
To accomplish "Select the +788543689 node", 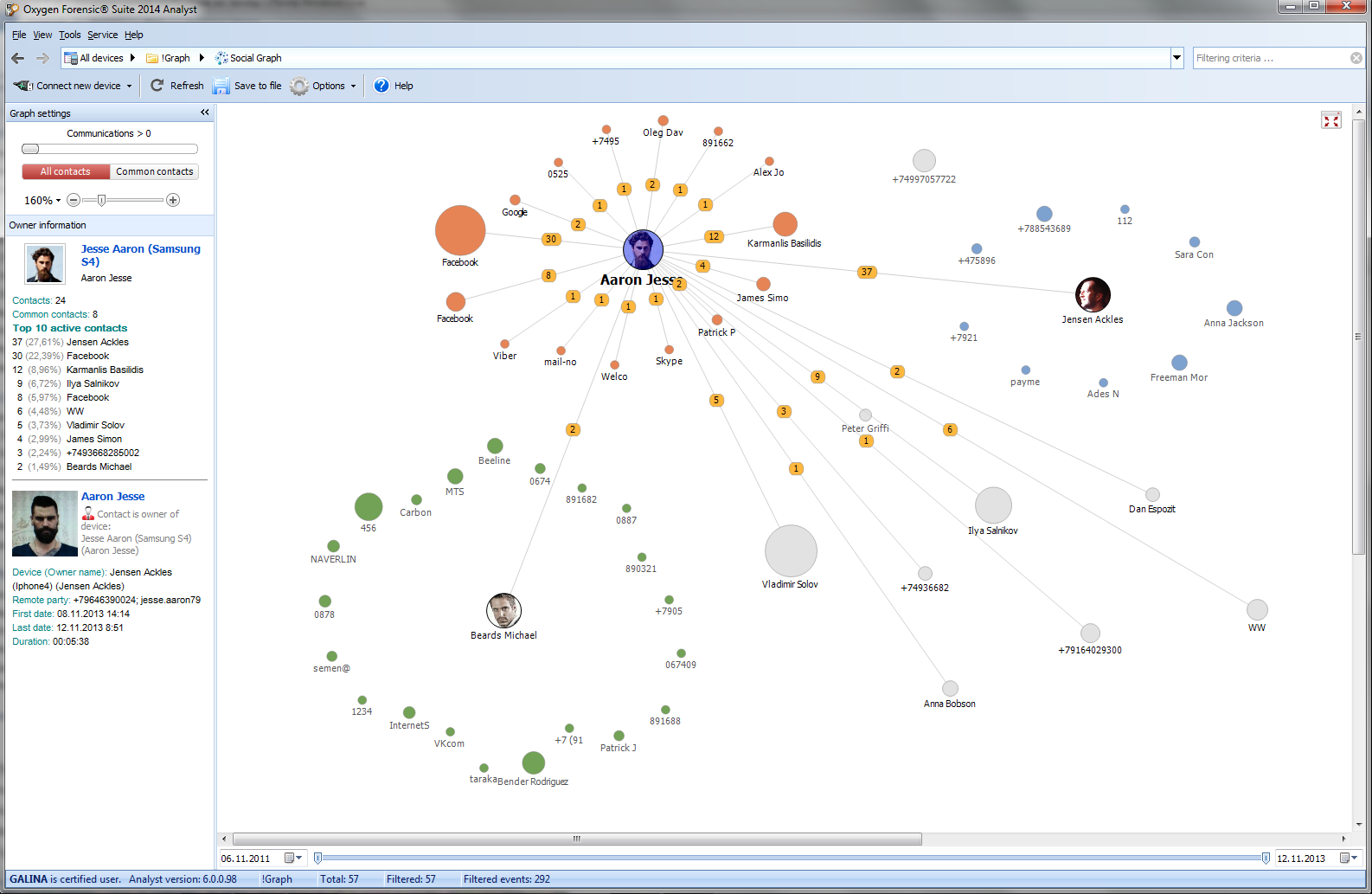I will [x=1044, y=214].
